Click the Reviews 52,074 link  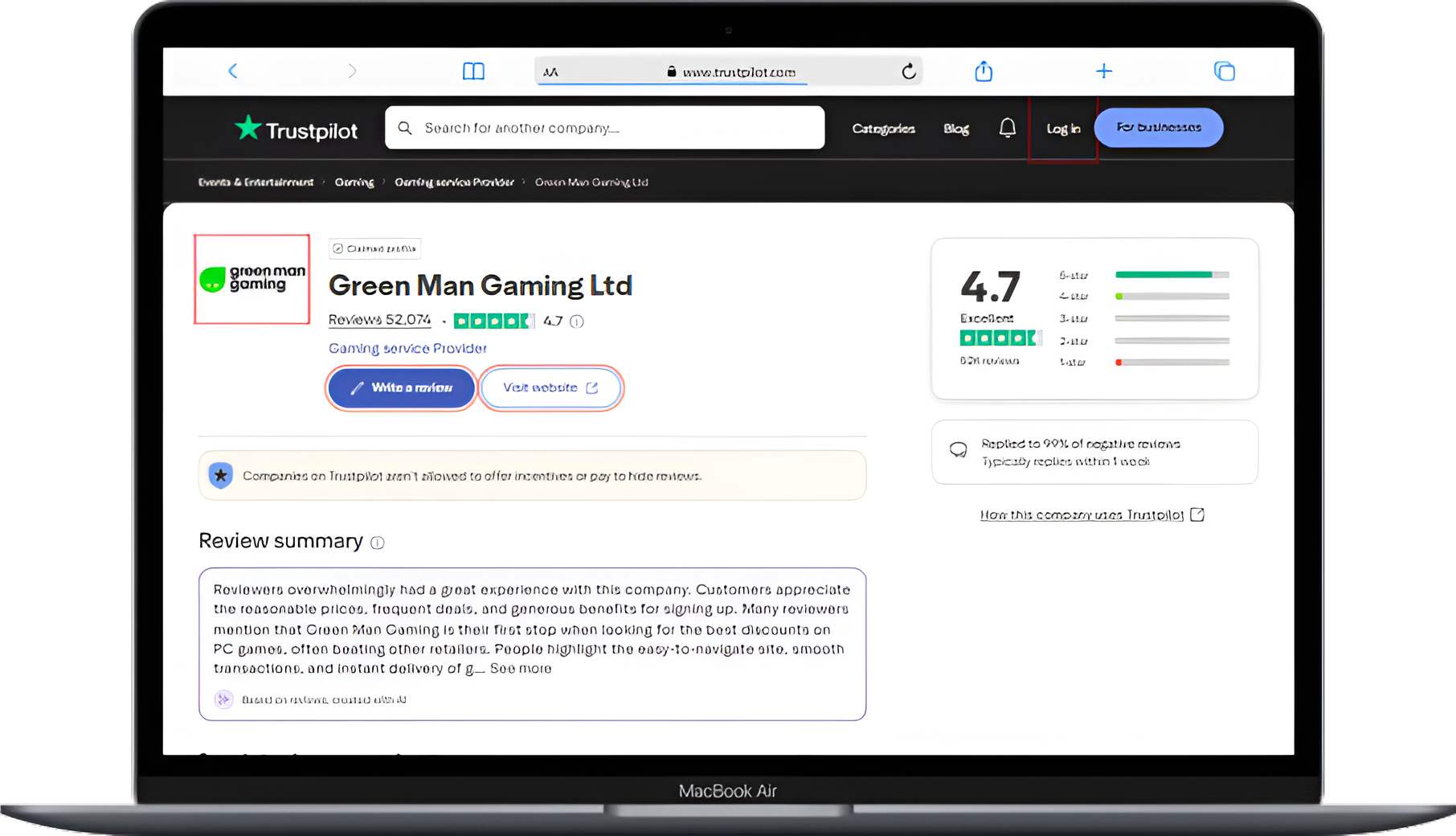(x=380, y=320)
